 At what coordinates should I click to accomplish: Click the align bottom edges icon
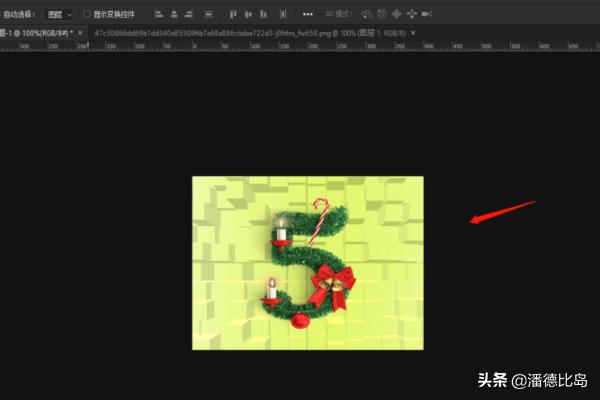(263, 14)
